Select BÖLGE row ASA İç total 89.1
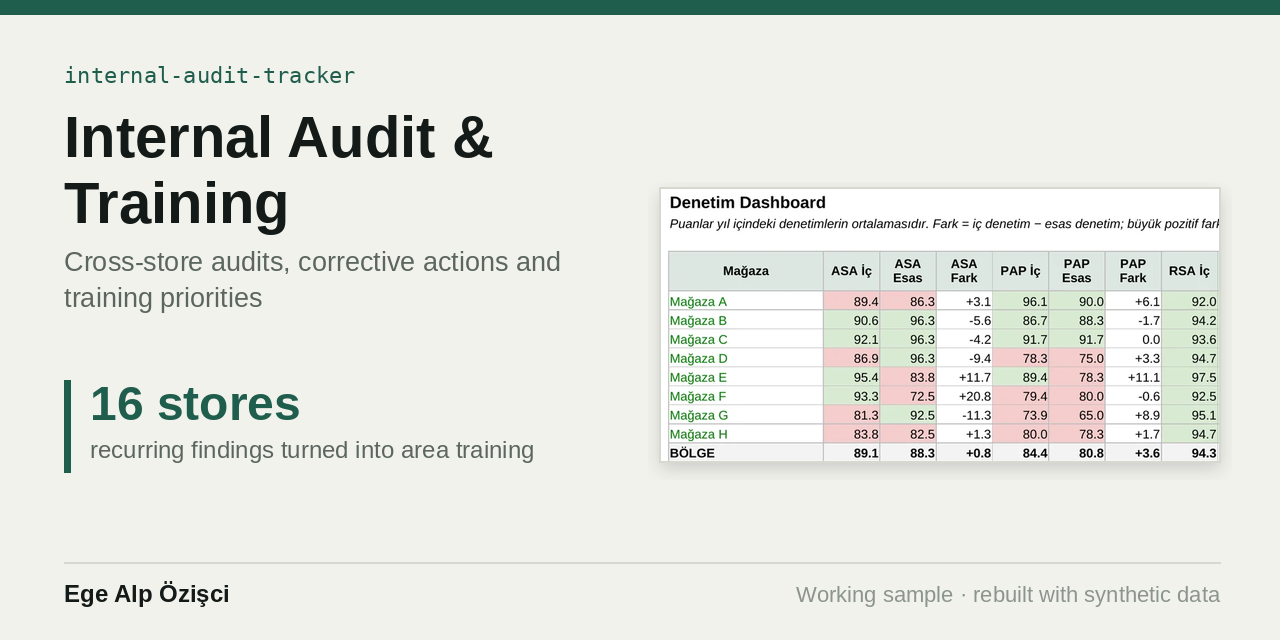The width and height of the screenshot is (1280, 640). (x=852, y=454)
